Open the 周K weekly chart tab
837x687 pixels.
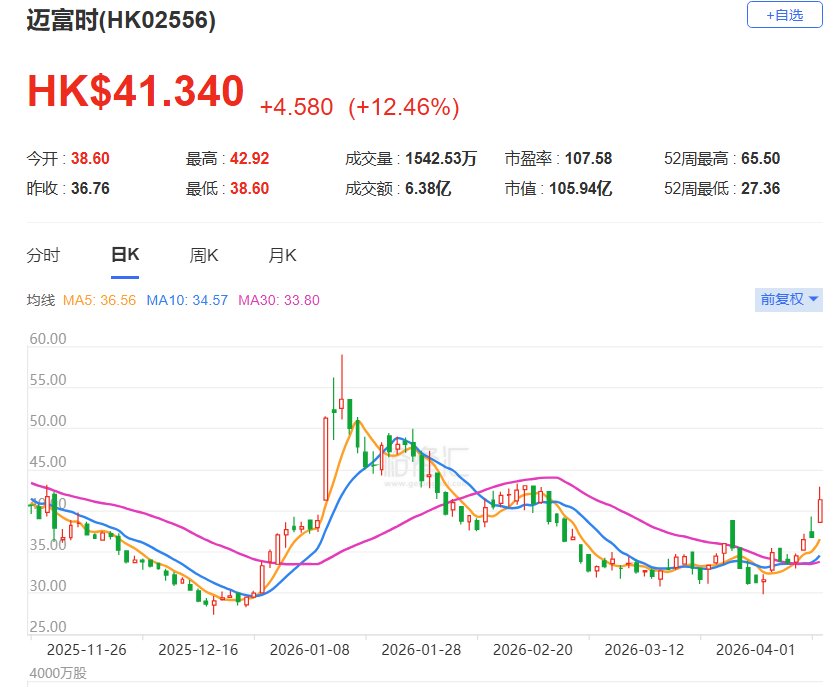coord(204,255)
